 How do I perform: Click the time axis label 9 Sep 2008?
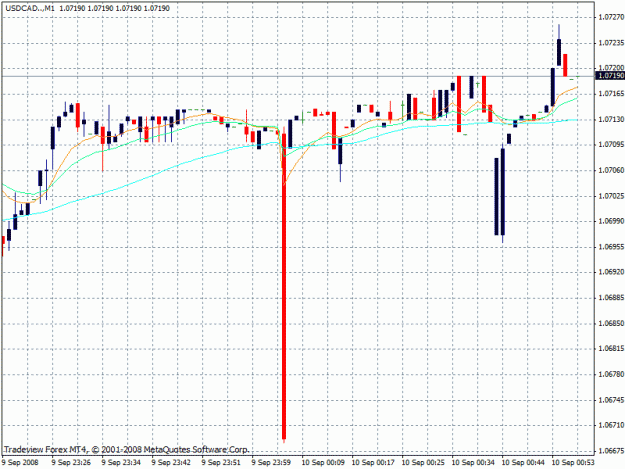pyautogui.click(x=20, y=462)
